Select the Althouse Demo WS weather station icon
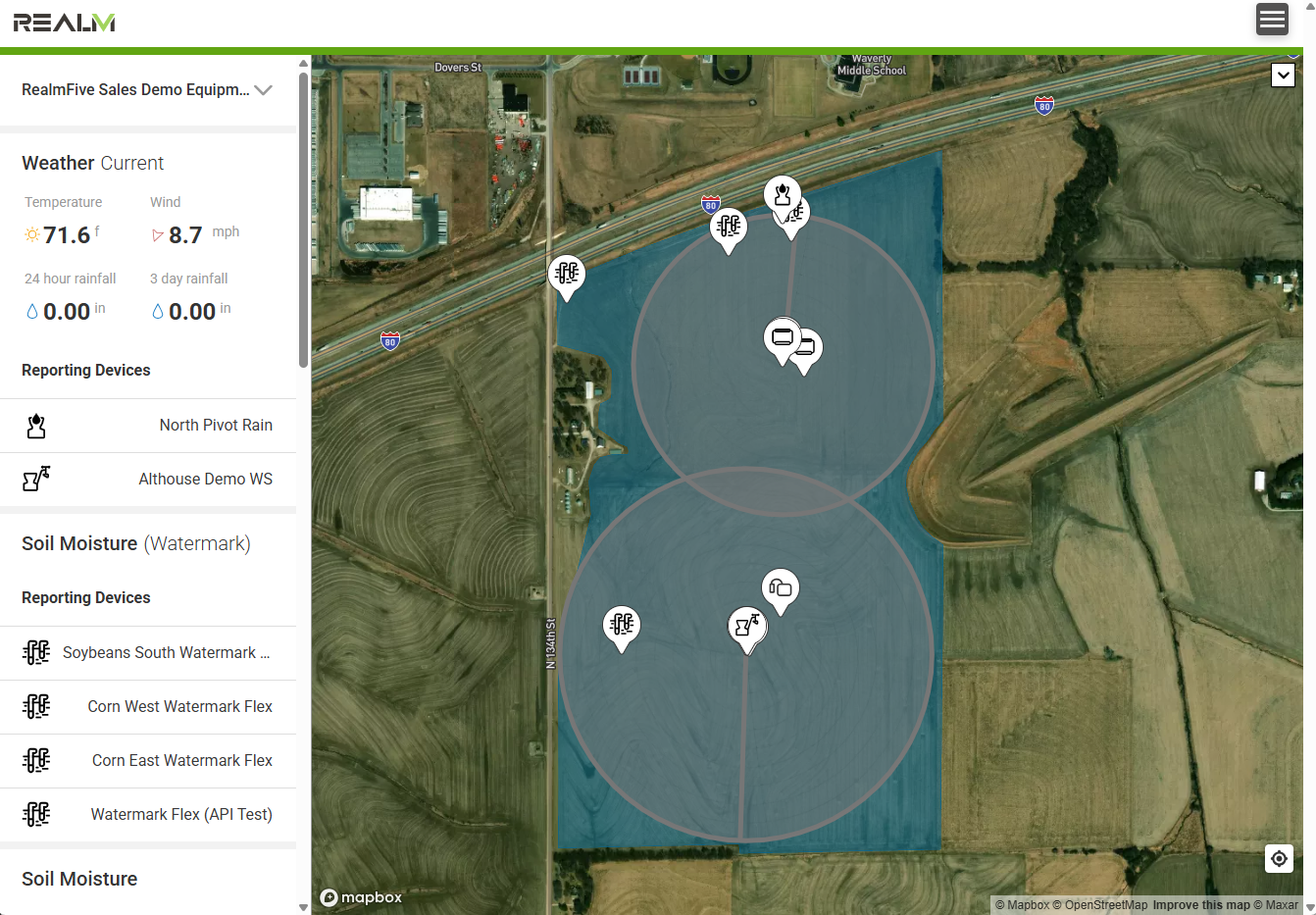The image size is (1316, 915). [36, 479]
